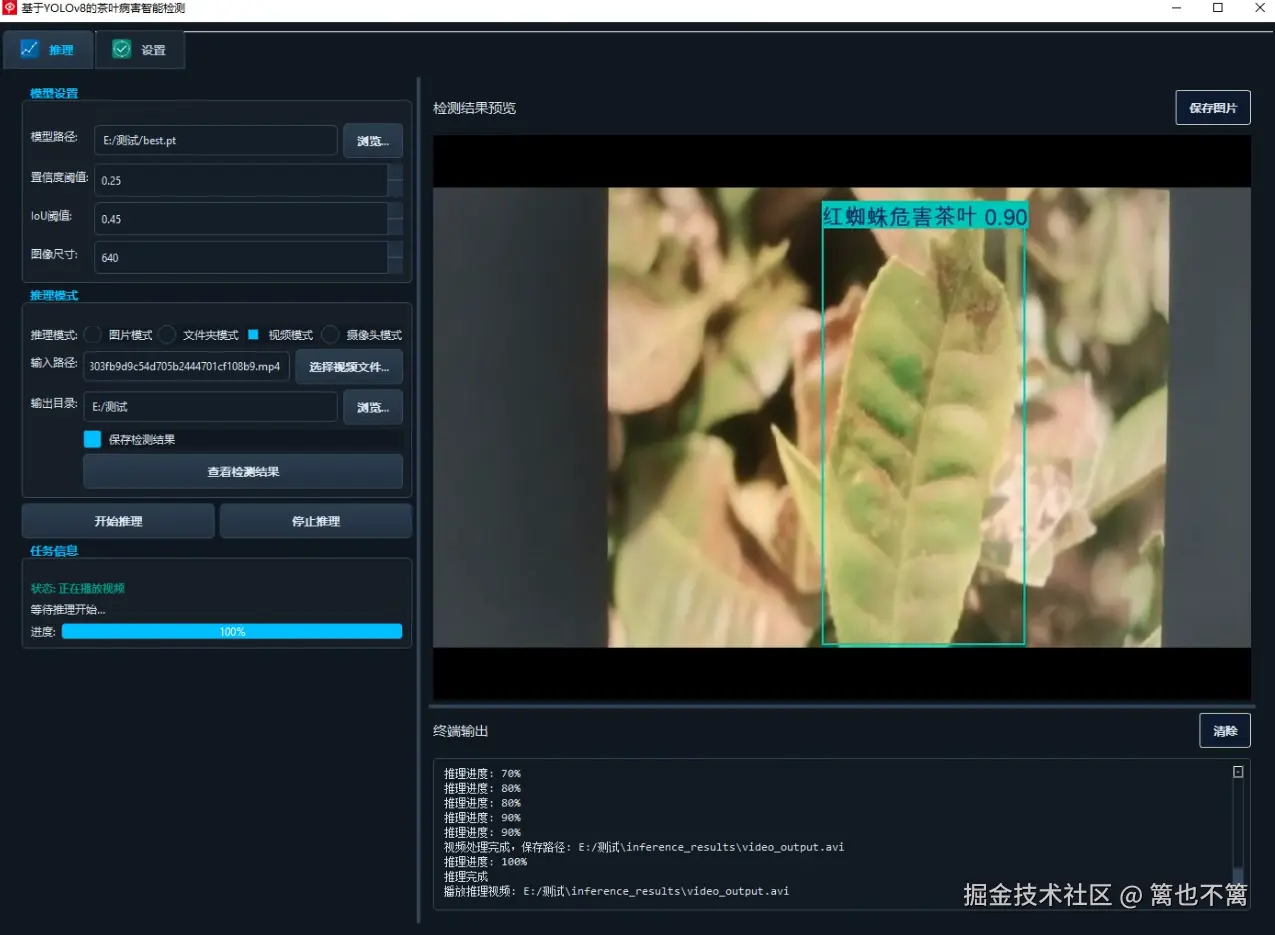
Task: Click the IoU阈值 value field 0.45
Action: pyautogui.click(x=241, y=219)
